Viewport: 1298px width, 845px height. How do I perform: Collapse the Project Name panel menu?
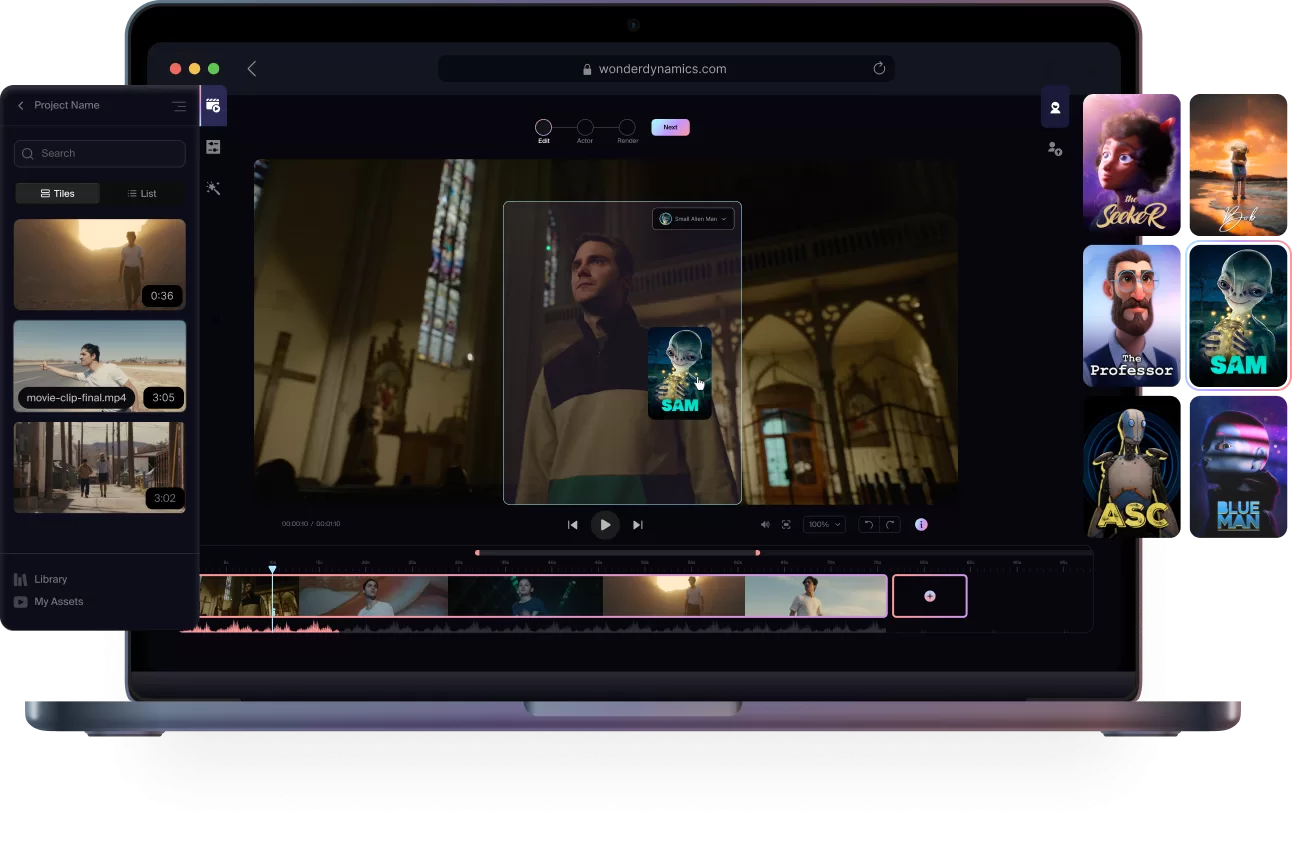(179, 106)
